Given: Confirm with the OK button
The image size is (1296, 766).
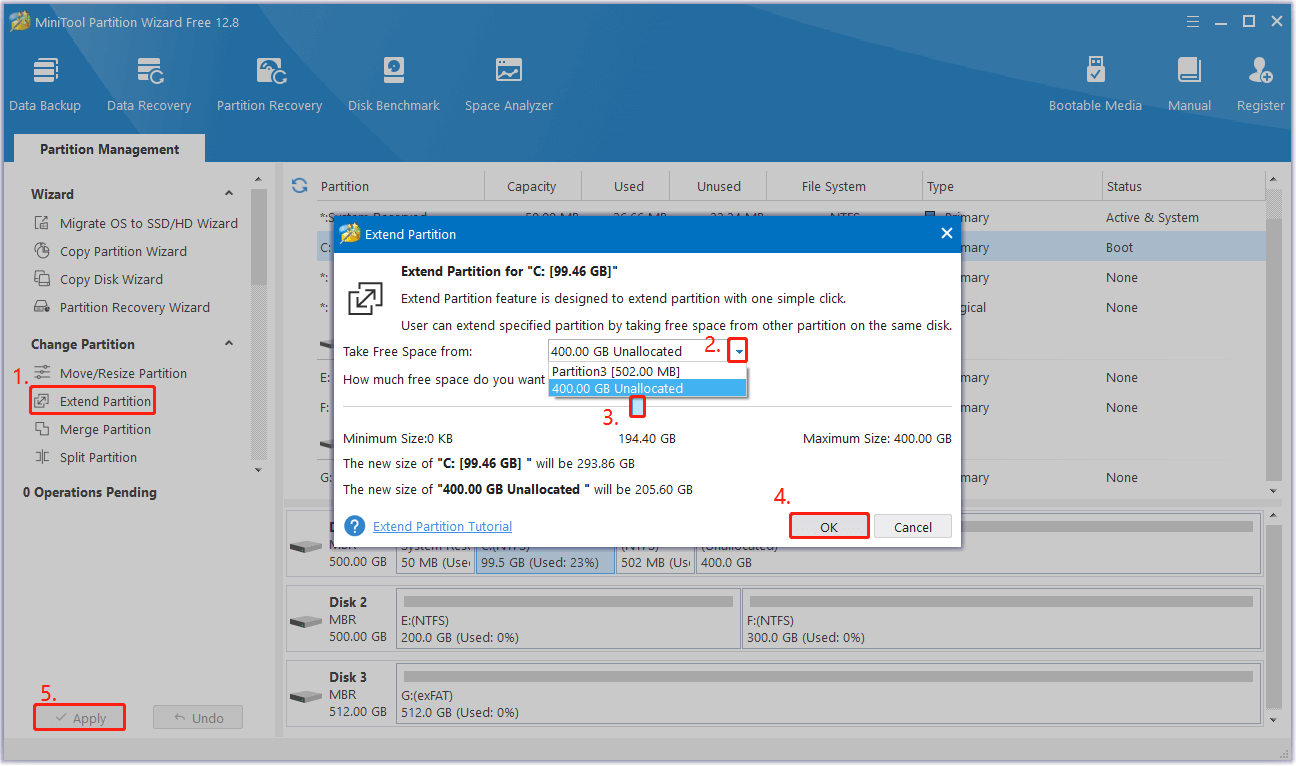Looking at the screenshot, I should pos(829,526).
